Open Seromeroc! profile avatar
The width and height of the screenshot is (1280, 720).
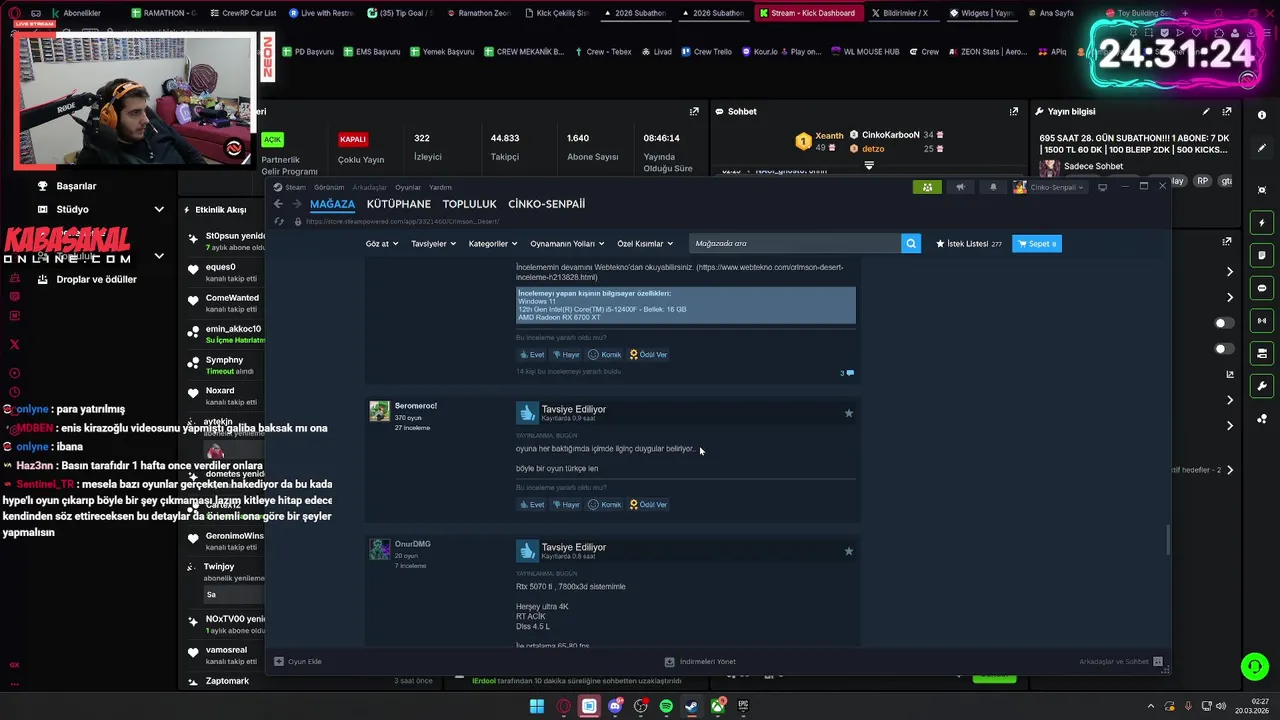click(379, 411)
